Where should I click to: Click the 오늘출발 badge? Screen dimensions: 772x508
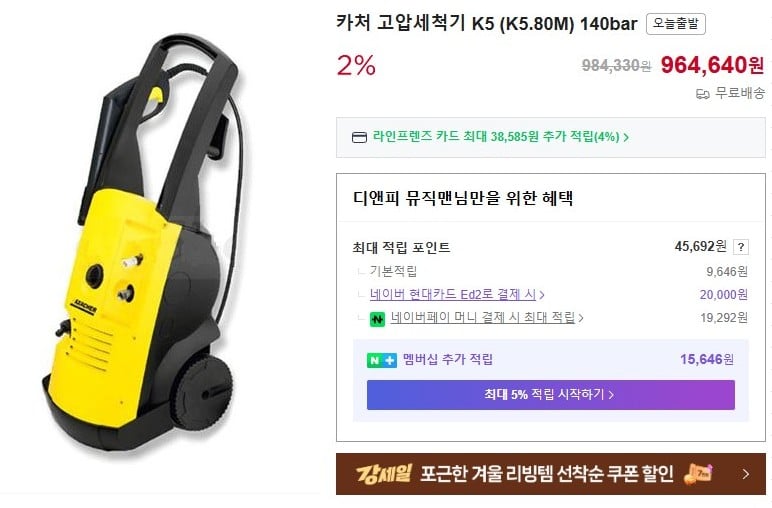click(676, 24)
